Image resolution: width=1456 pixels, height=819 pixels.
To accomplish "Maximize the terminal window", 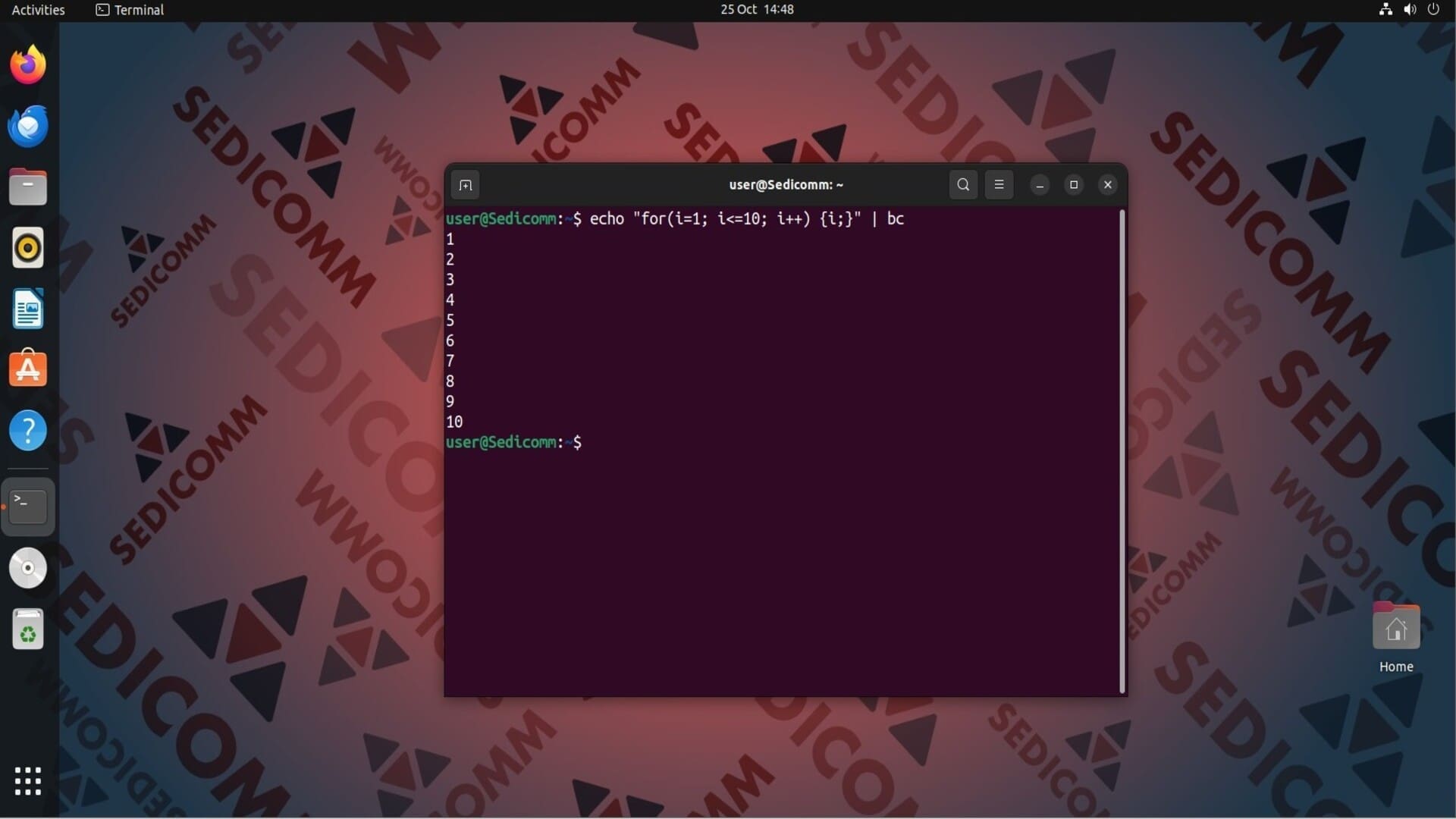I will click(x=1074, y=185).
